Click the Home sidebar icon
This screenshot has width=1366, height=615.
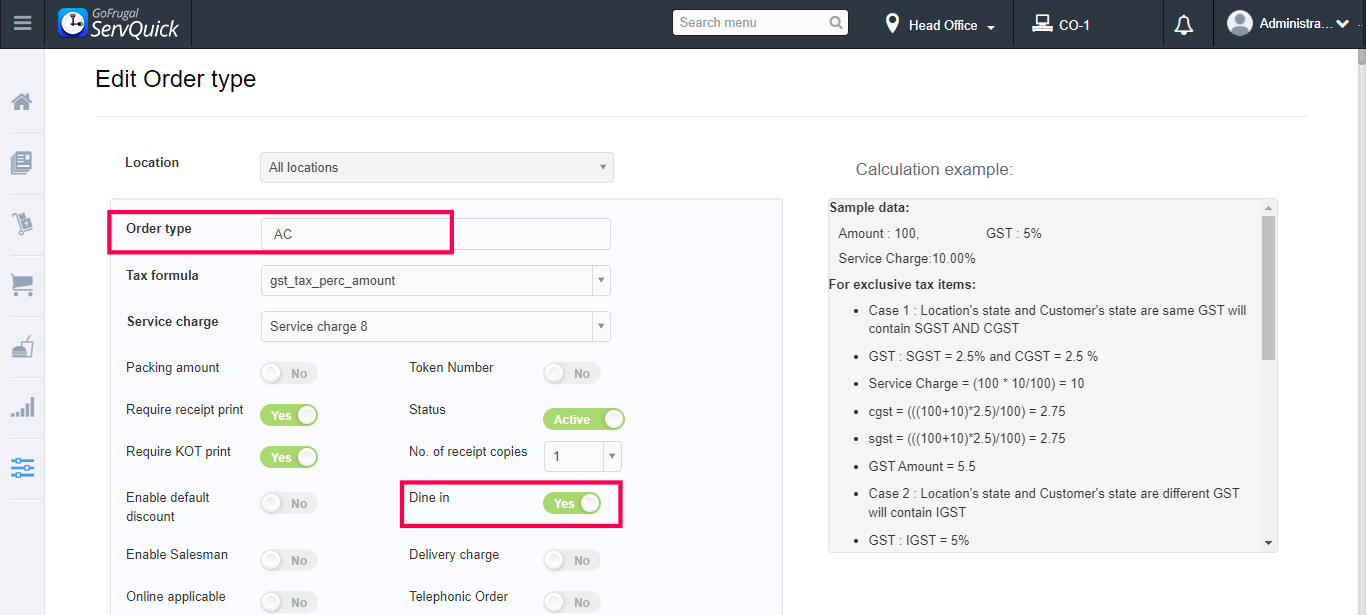pyautogui.click(x=22, y=102)
